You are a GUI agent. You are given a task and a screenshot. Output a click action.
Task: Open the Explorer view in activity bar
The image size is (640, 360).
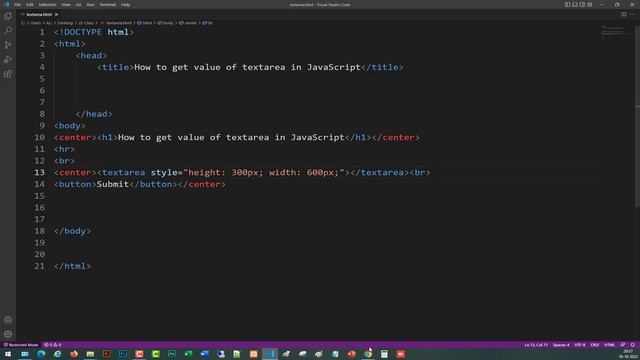pyautogui.click(x=8, y=16)
